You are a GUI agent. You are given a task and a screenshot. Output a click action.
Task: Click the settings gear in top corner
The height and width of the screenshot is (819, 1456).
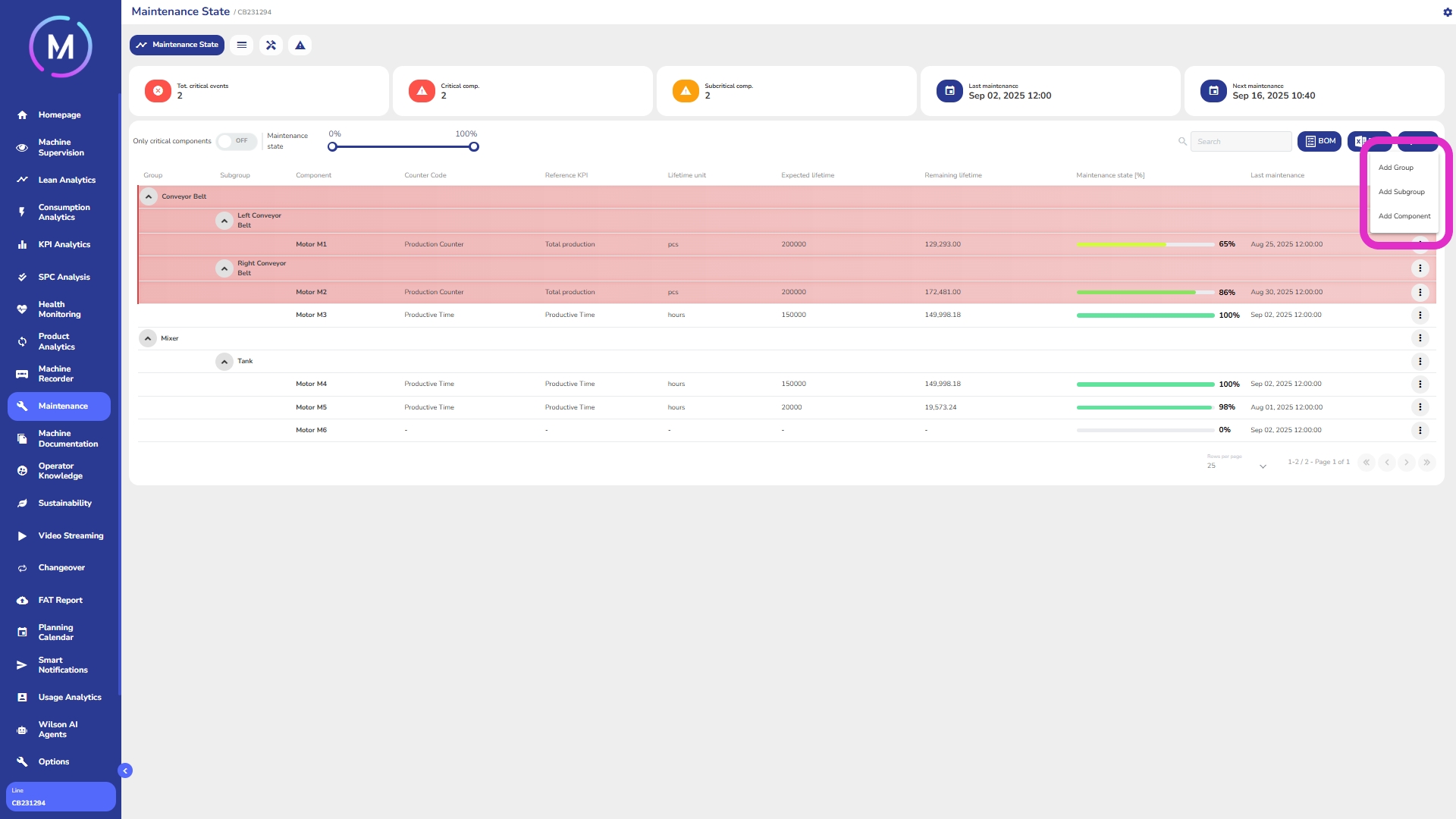pos(1447,12)
